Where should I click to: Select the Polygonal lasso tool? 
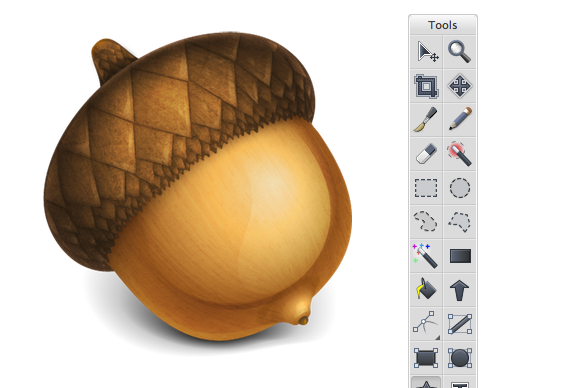click(459, 222)
